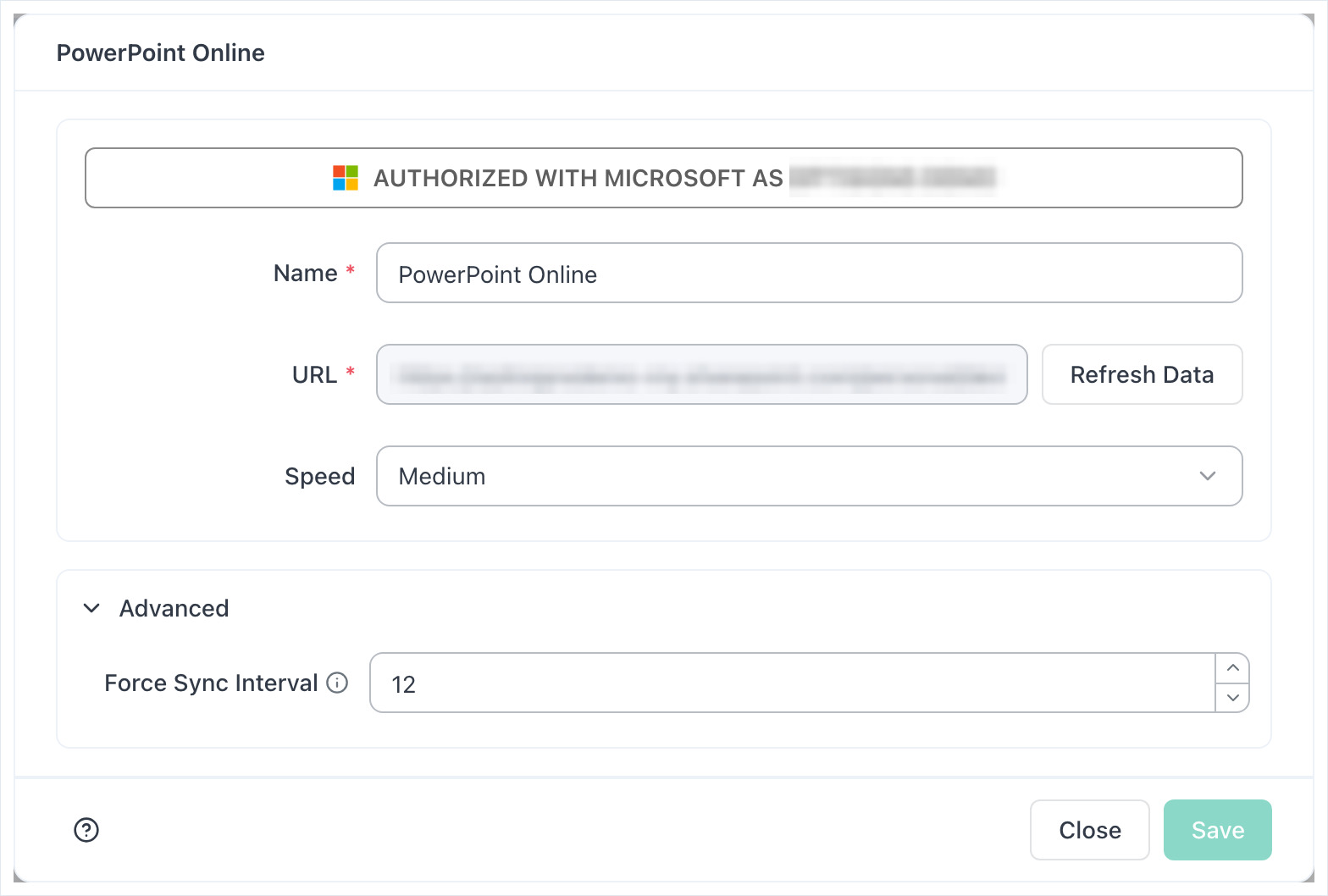Click the Close button

[x=1089, y=830]
